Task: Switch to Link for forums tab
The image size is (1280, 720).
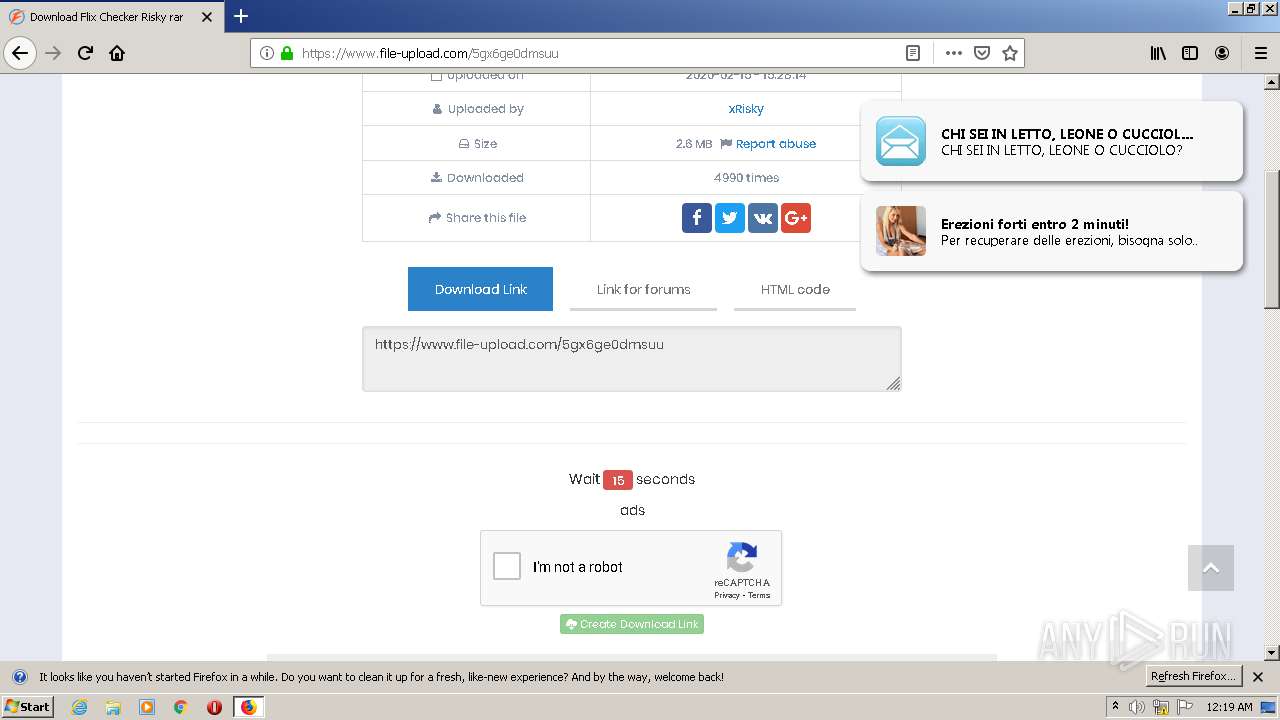Action: tap(643, 289)
